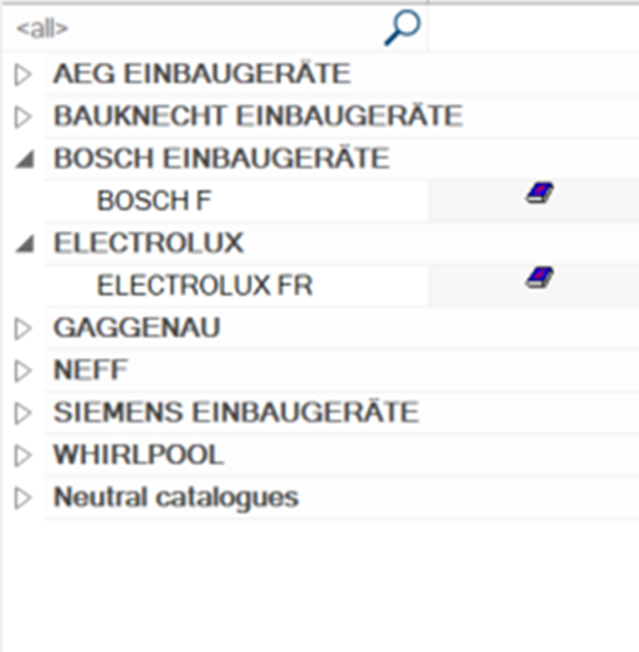Select the ELECTROLUX FR catalogue
This screenshot has height=652, width=639.
205,285
